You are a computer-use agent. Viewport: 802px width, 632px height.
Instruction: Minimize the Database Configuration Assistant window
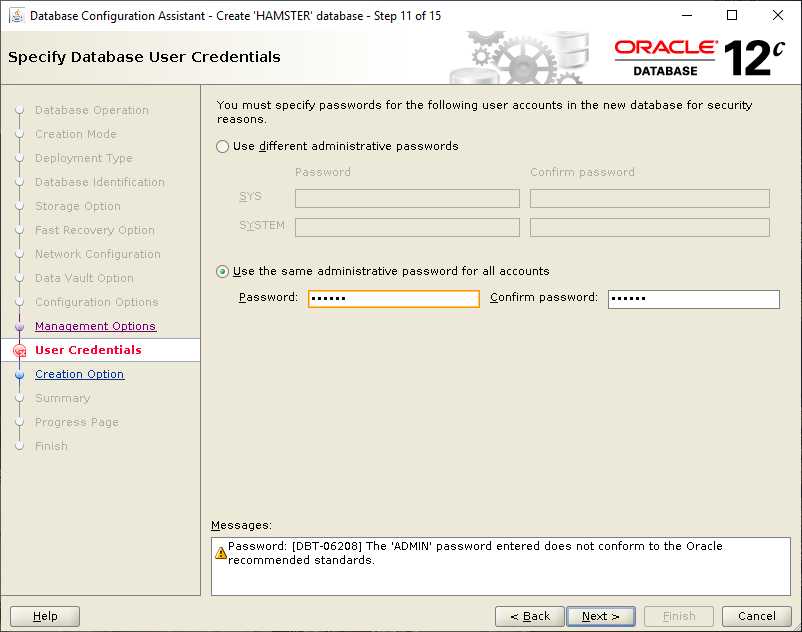point(687,15)
